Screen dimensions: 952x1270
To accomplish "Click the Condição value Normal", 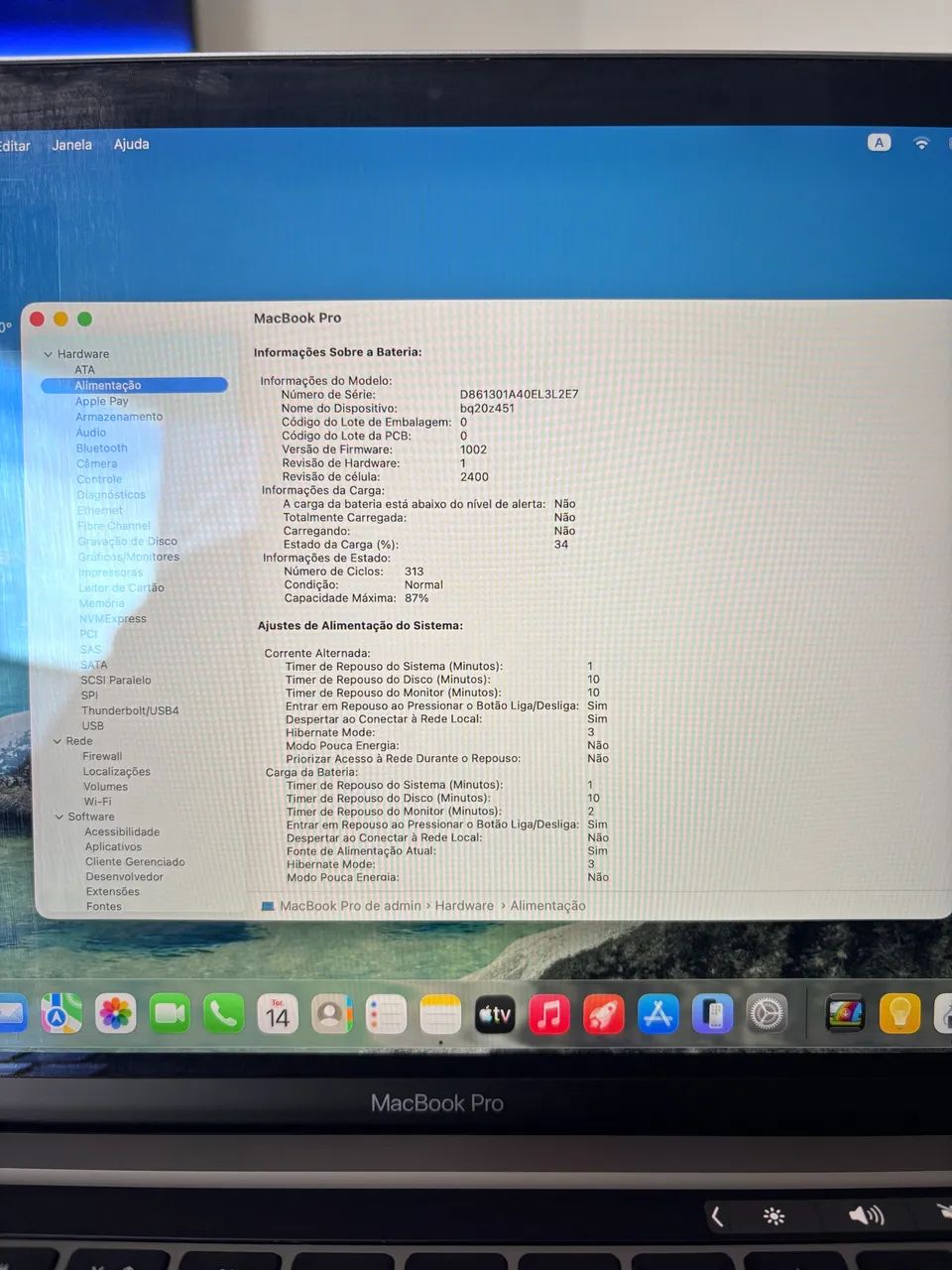I will click(x=423, y=584).
